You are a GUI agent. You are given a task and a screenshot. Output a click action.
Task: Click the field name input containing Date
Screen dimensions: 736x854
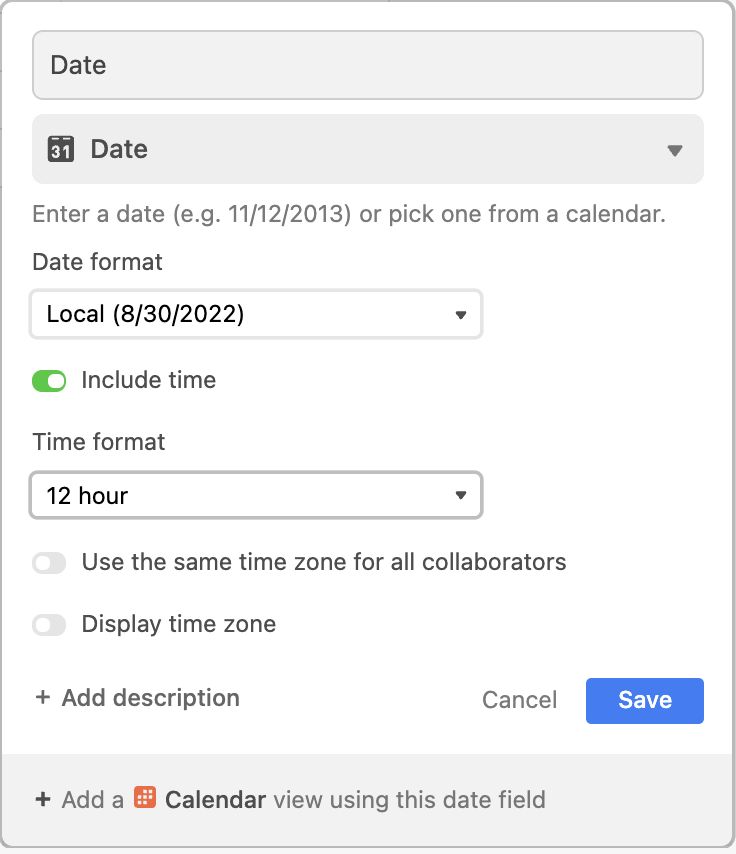point(368,65)
